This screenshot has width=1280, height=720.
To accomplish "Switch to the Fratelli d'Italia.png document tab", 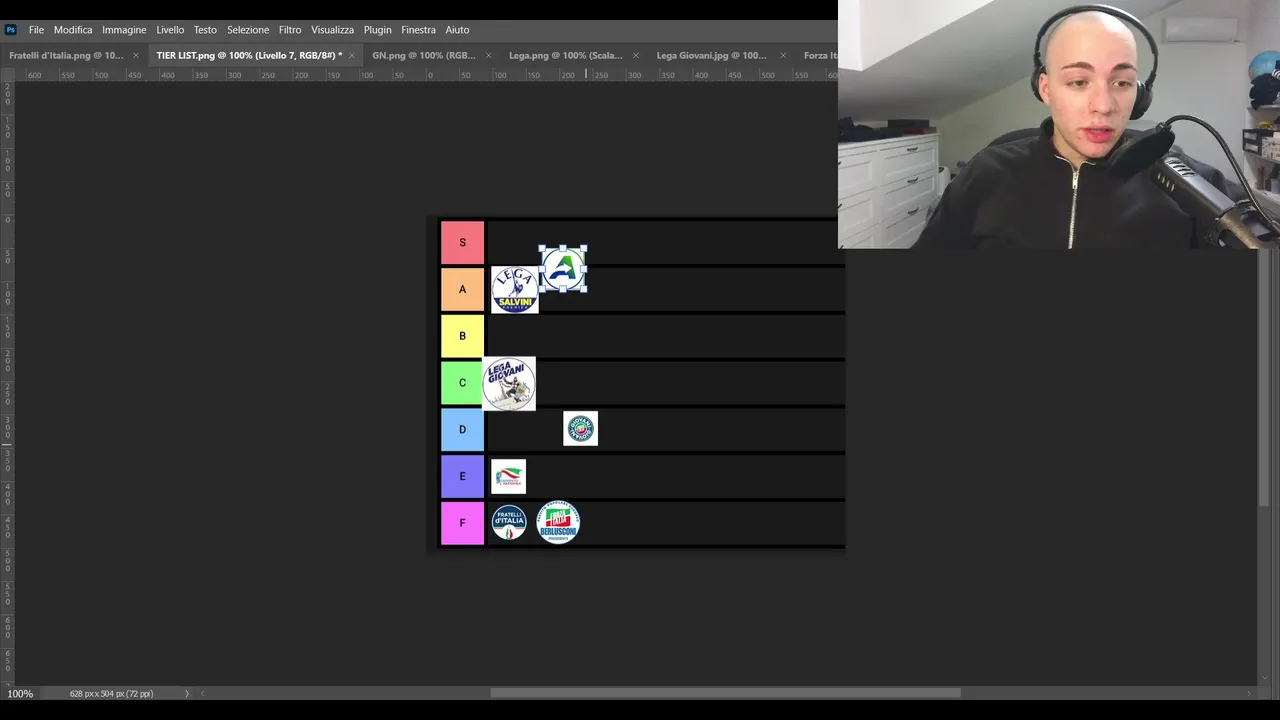I will click(x=66, y=55).
